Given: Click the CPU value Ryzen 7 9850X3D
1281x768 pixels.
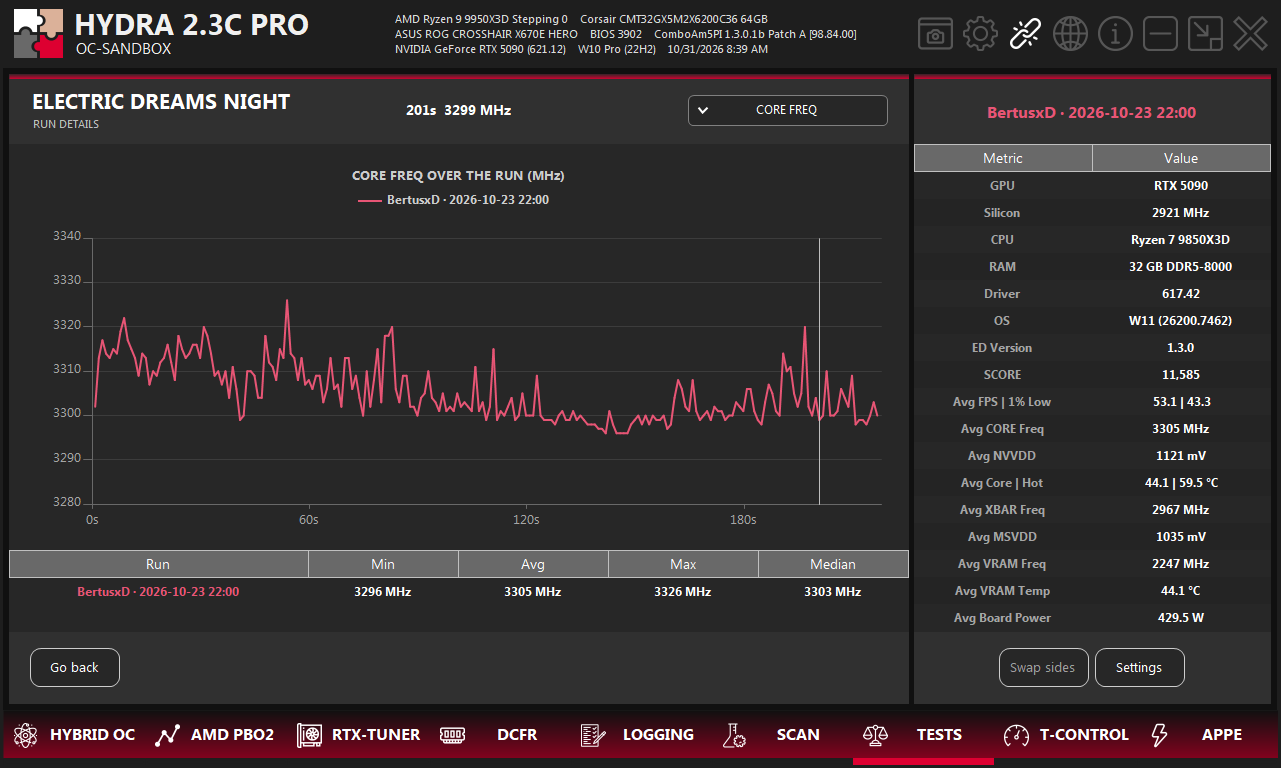Looking at the screenshot, I should point(1181,240).
